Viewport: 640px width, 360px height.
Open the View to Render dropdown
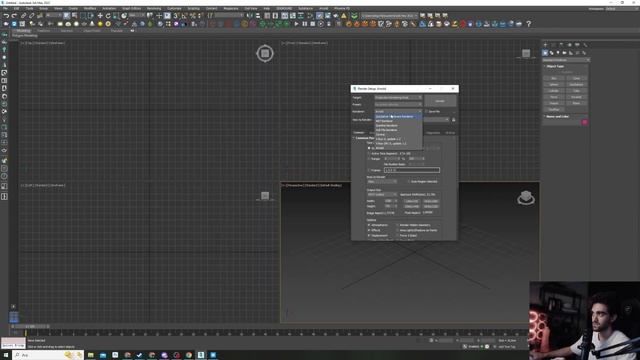pos(436,120)
